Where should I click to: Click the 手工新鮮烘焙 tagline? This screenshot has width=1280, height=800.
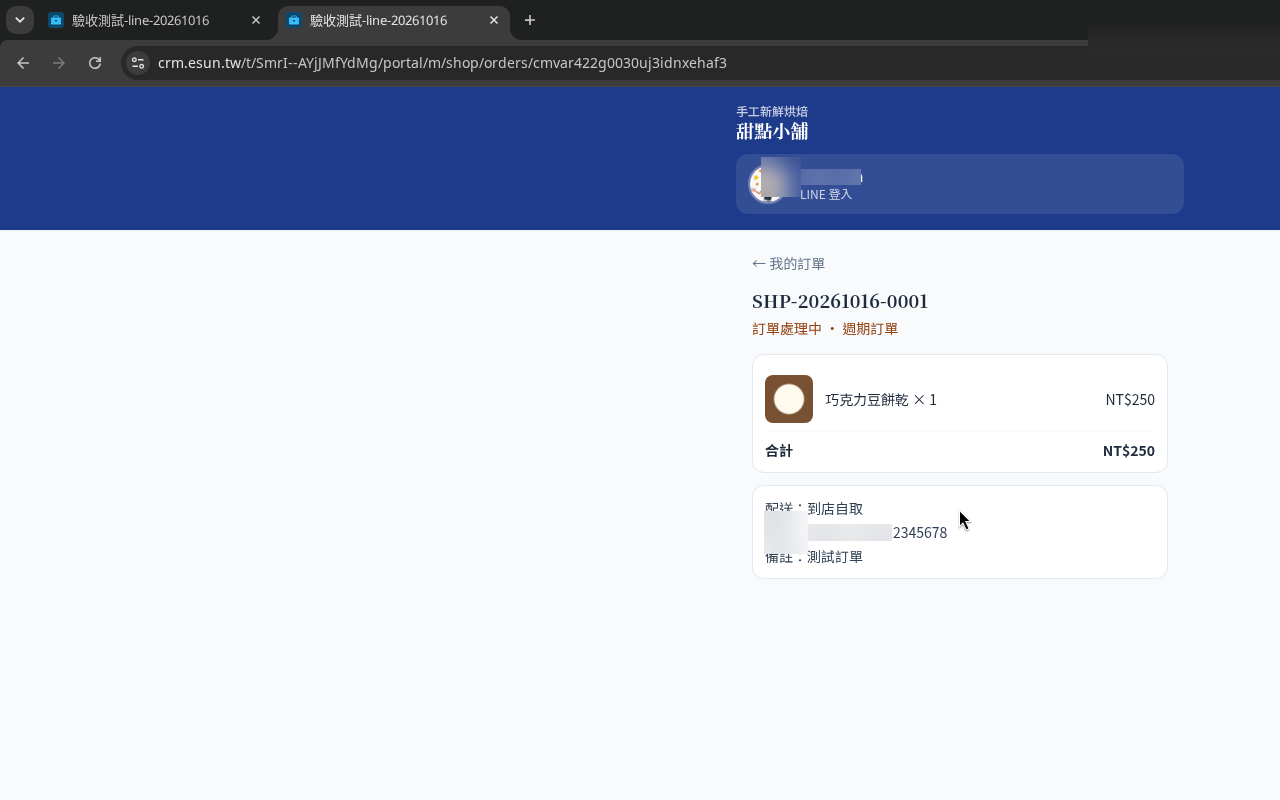click(x=772, y=111)
